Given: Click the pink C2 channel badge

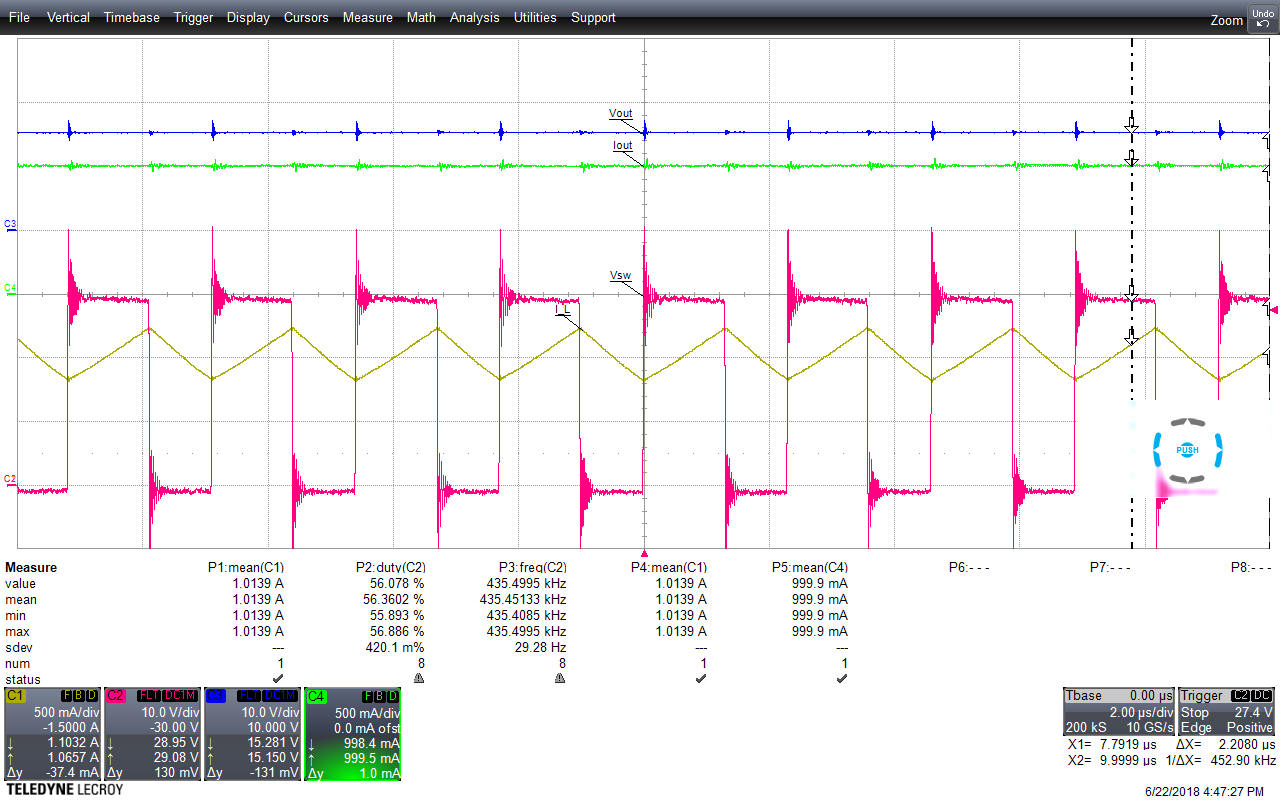Looking at the screenshot, I should pos(115,695).
